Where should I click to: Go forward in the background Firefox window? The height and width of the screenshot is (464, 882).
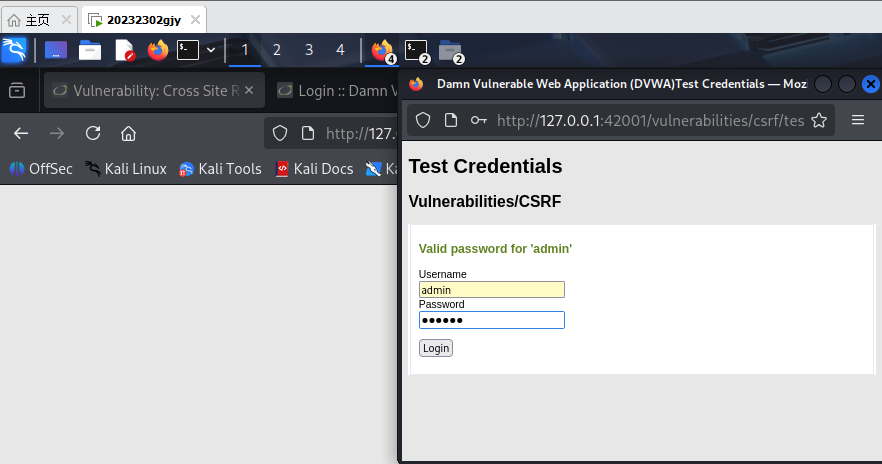57,134
